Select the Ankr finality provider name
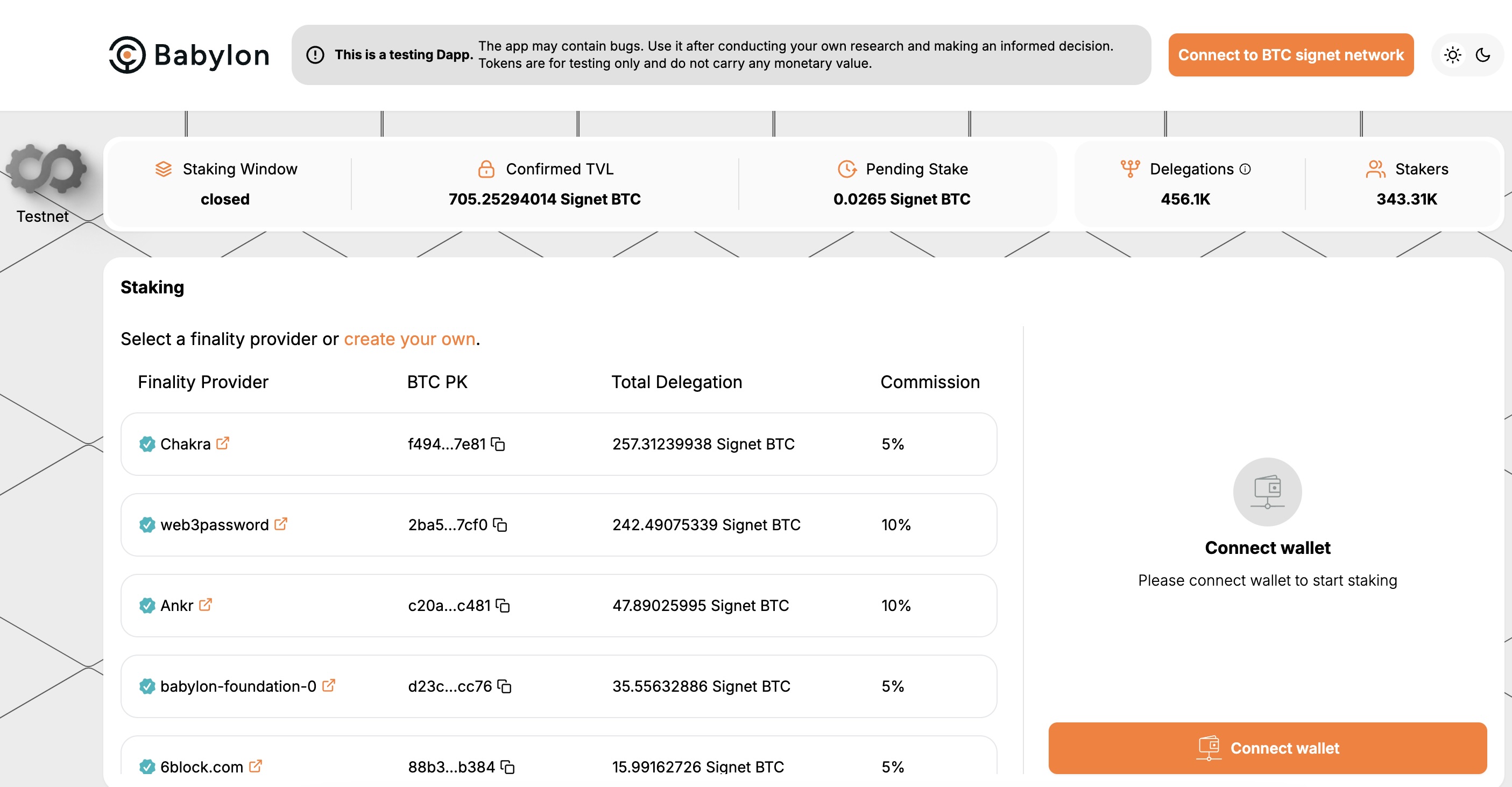 [x=176, y=606]
